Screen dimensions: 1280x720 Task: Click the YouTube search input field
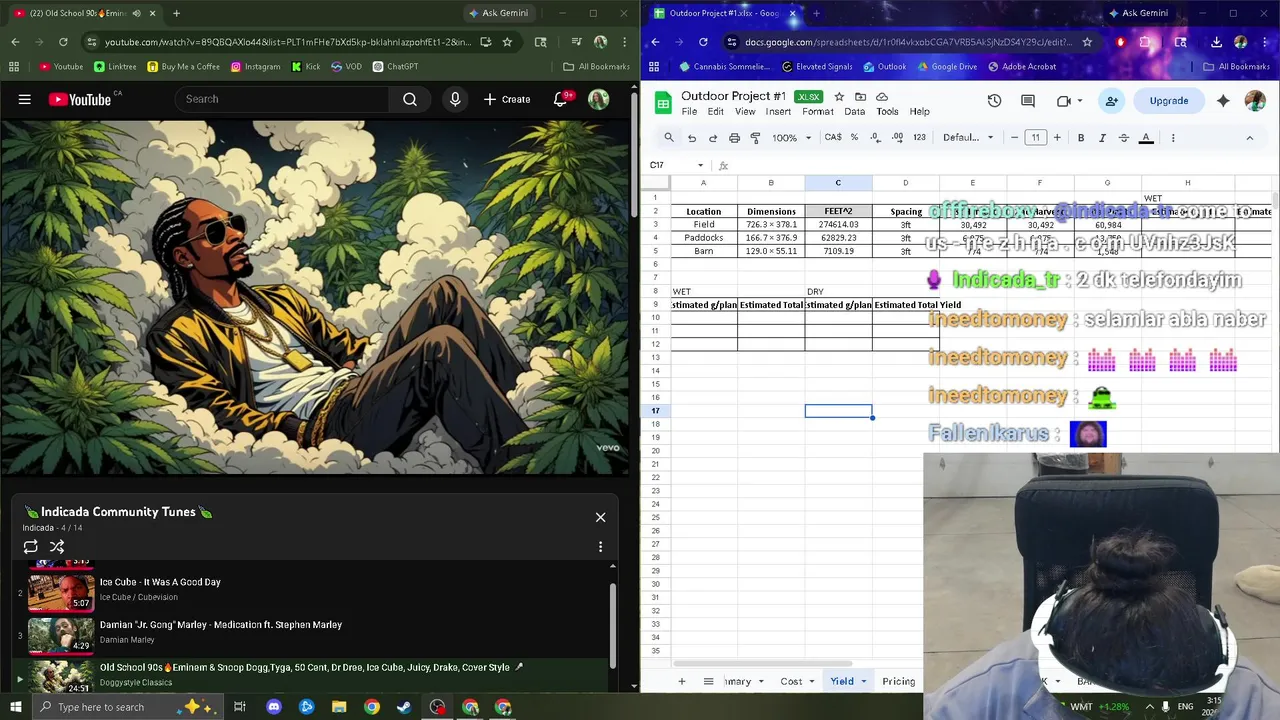point(282,99)
